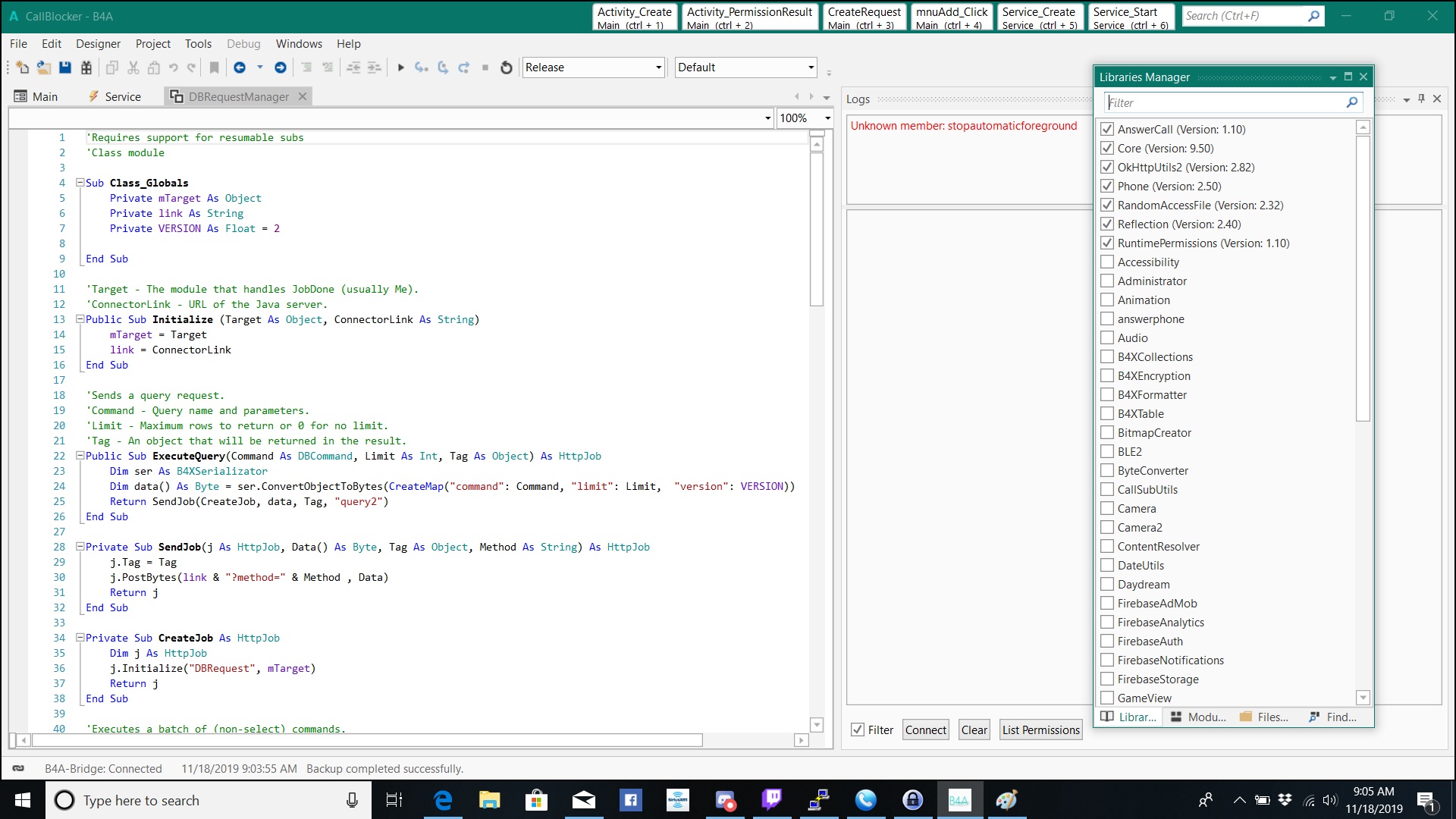This screenshot has height=819, width=1456.
Task: Enable the Accessibility library checkbox
Action: pyautogui.click(x=1107, y=262)
